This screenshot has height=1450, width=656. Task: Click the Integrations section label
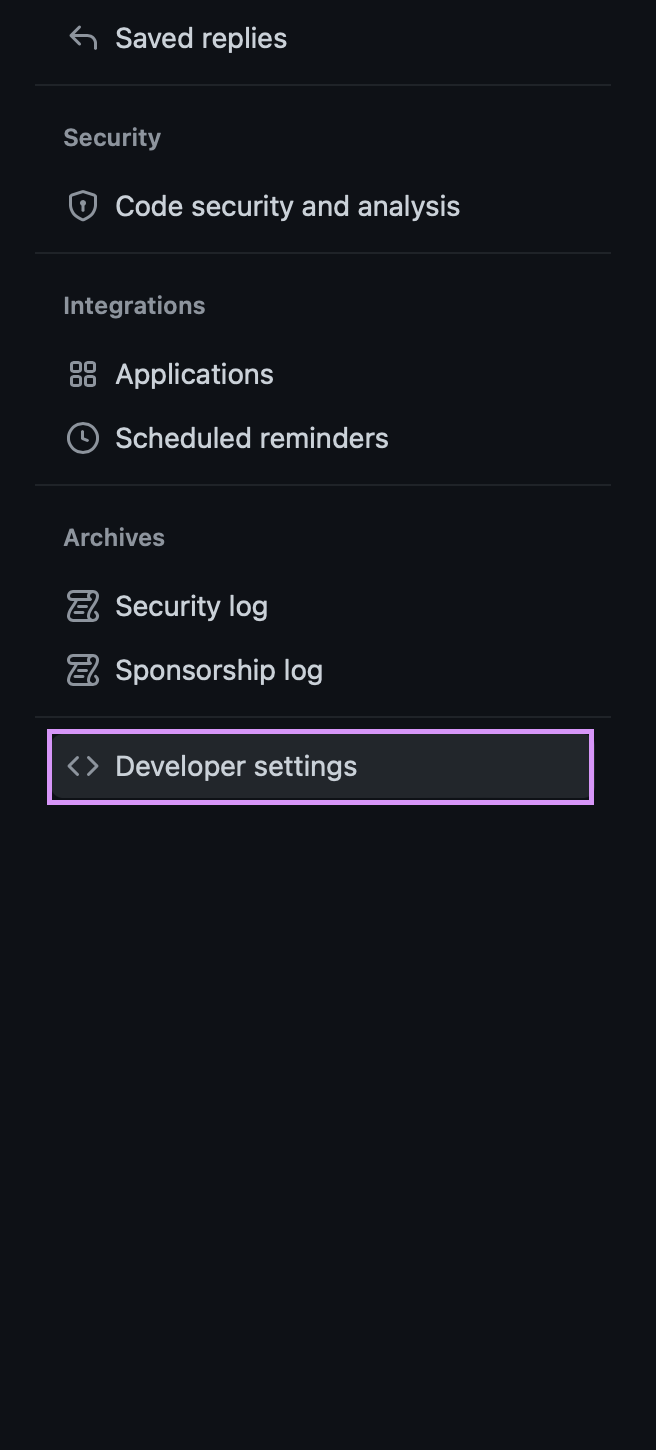(x=134, y=305)
